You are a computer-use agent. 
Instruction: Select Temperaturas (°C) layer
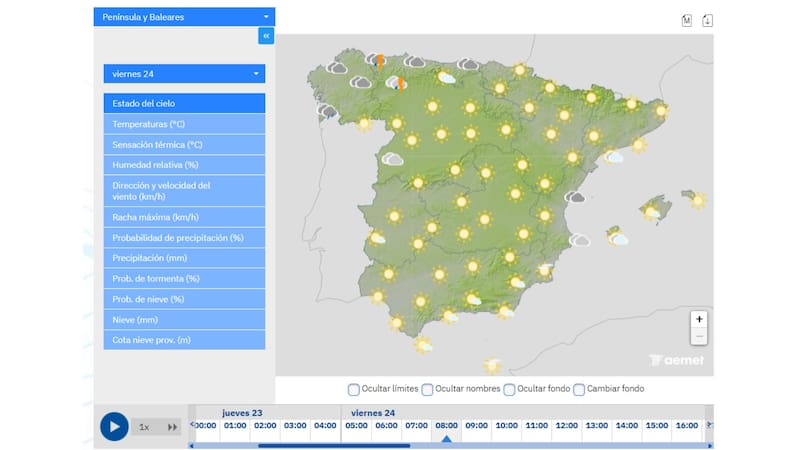(184, 124)
